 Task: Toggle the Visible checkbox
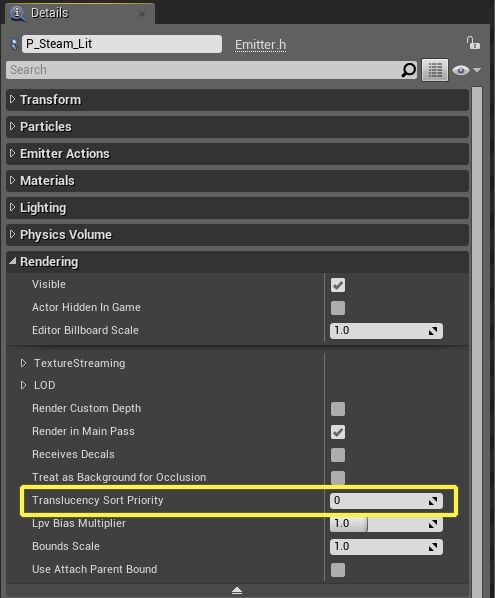pyautogui.click(x=338, y=285)
